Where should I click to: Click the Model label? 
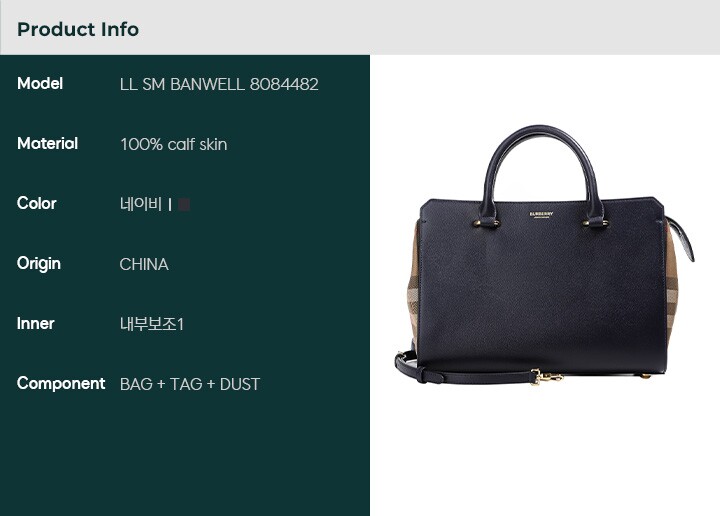pos(40,84)
